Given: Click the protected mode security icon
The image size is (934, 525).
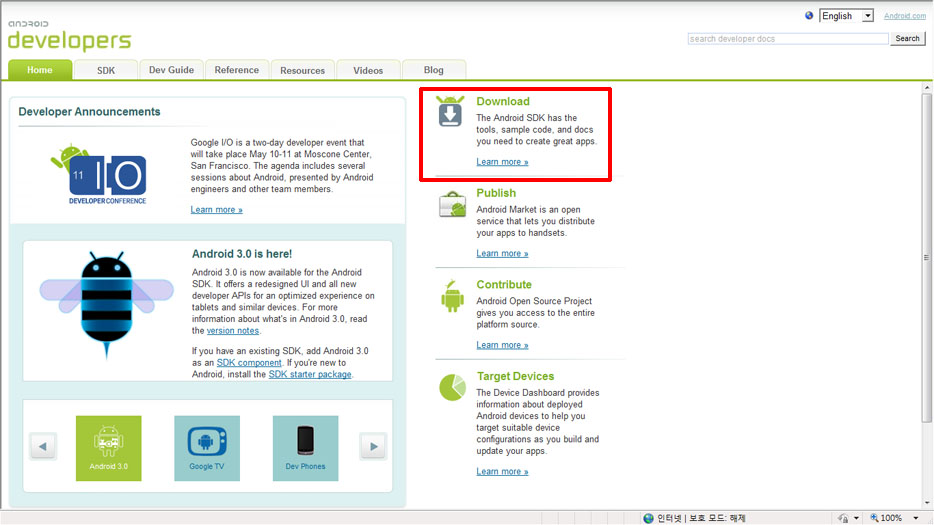Looking at the screenshot, I should click(x=843, y=518).
